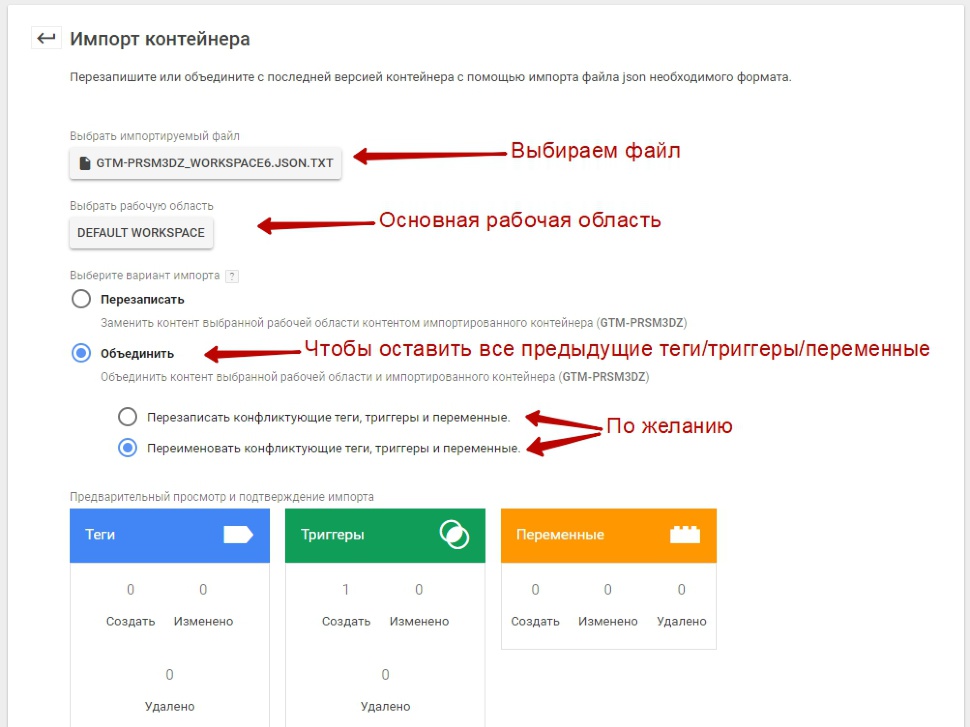Click the Удалено count under Переменные
The height and width of the screenshot is (727, 970).
[x=681, y=590]
